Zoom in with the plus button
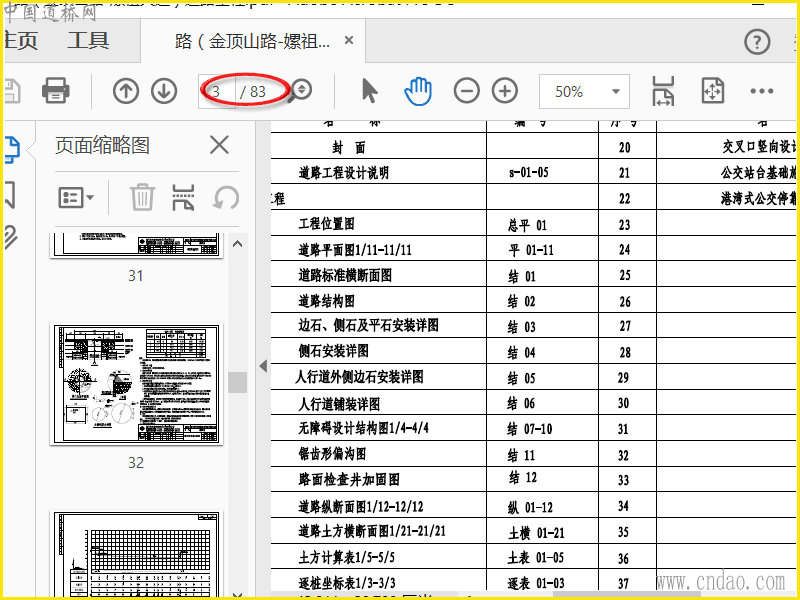The width and height of the screenshot is (800, 600). [x=505, y=91]
